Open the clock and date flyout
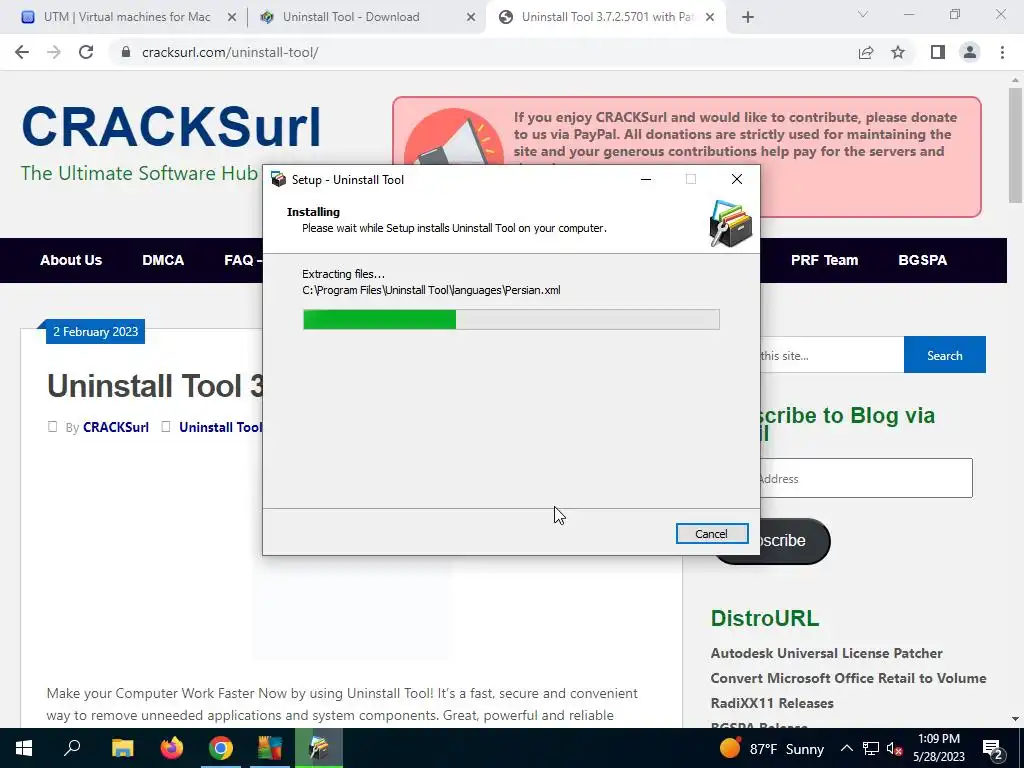 939,748
